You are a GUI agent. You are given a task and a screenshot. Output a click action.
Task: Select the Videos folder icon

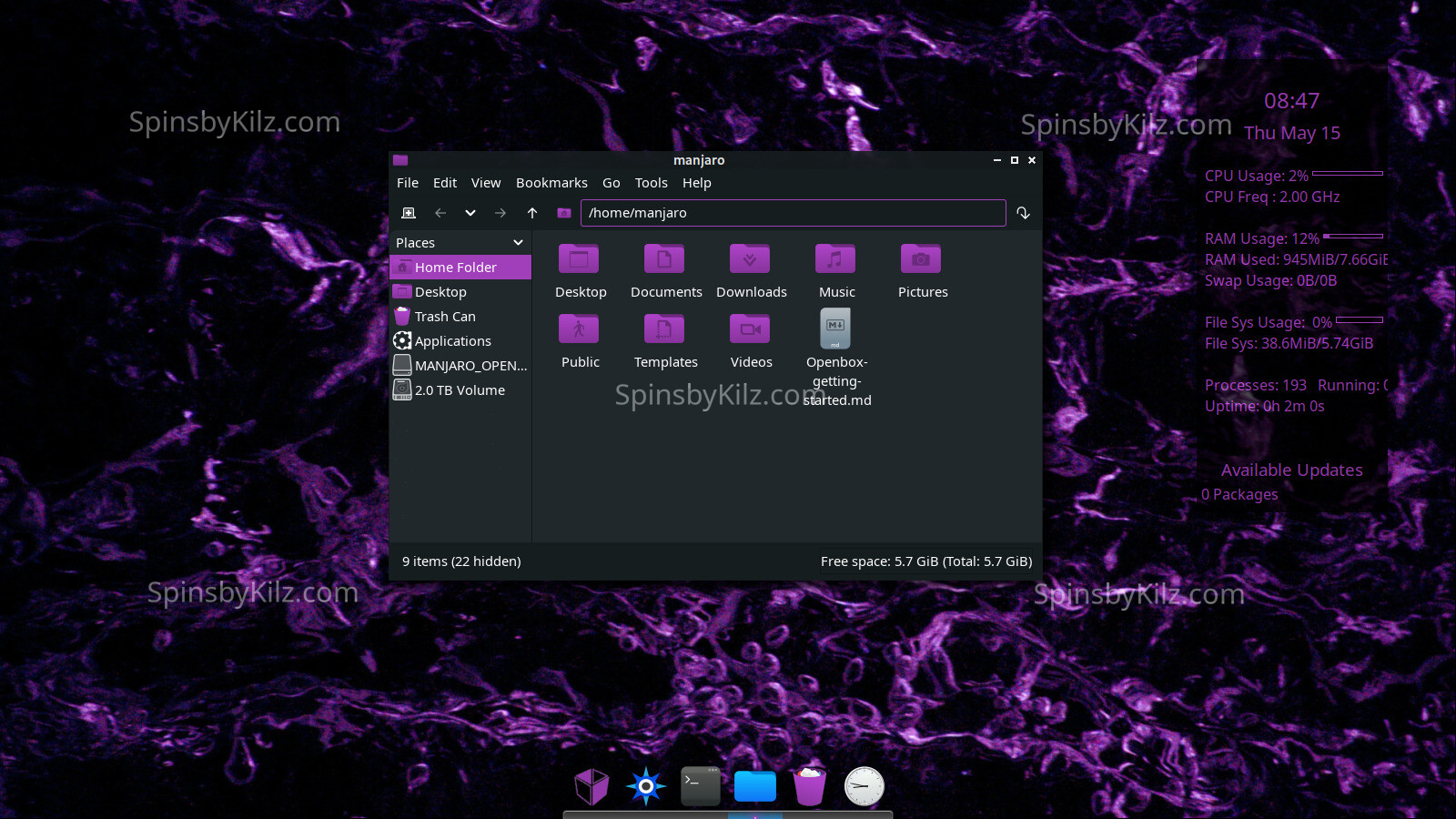tap(750, 329)
